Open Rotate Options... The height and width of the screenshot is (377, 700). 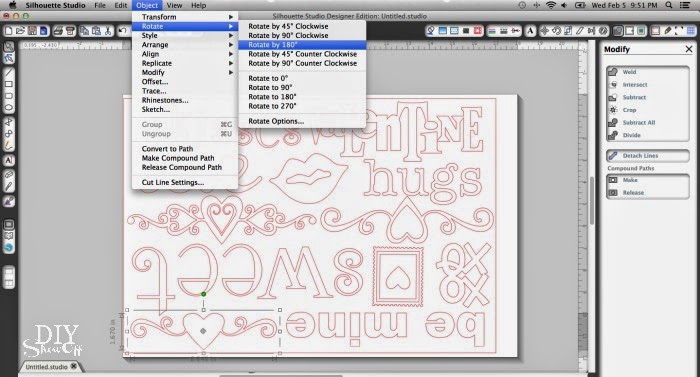(302, 121)
